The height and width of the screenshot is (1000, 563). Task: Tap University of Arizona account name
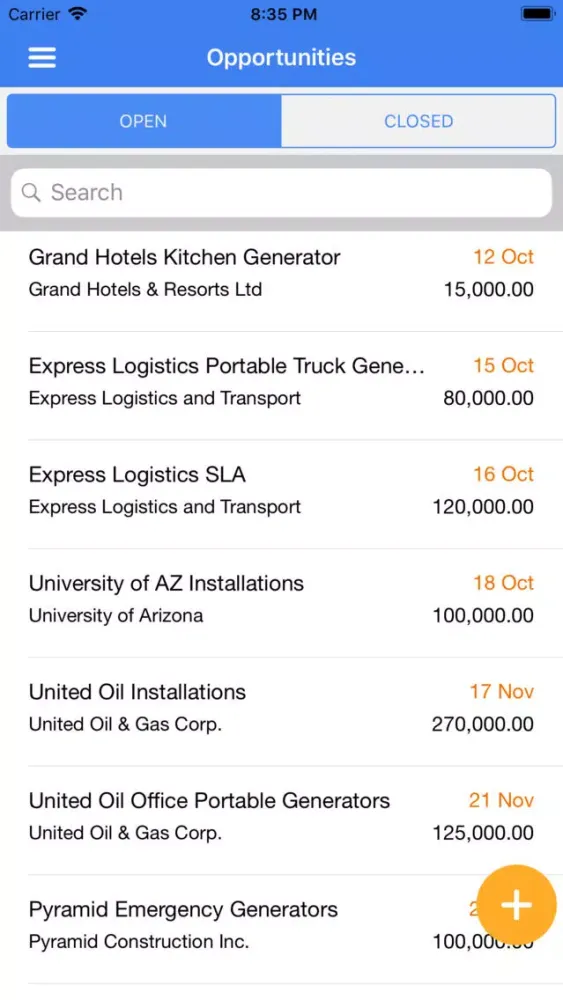pos(116,615)
